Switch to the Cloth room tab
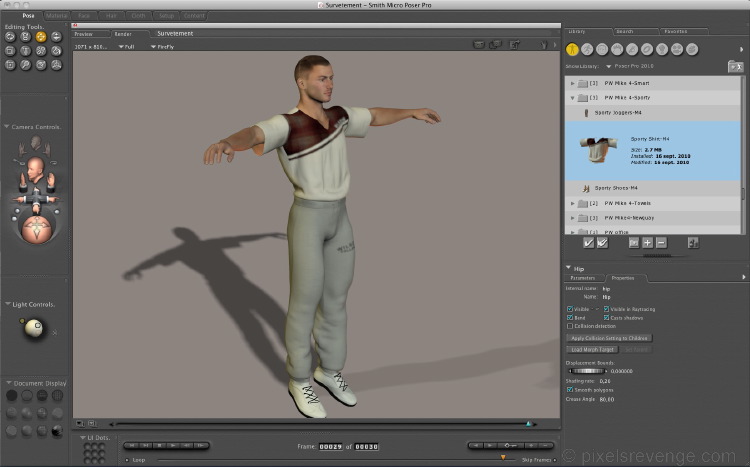Screen dimensions: 750x467 pyautogui.click(x=138, y=16)
